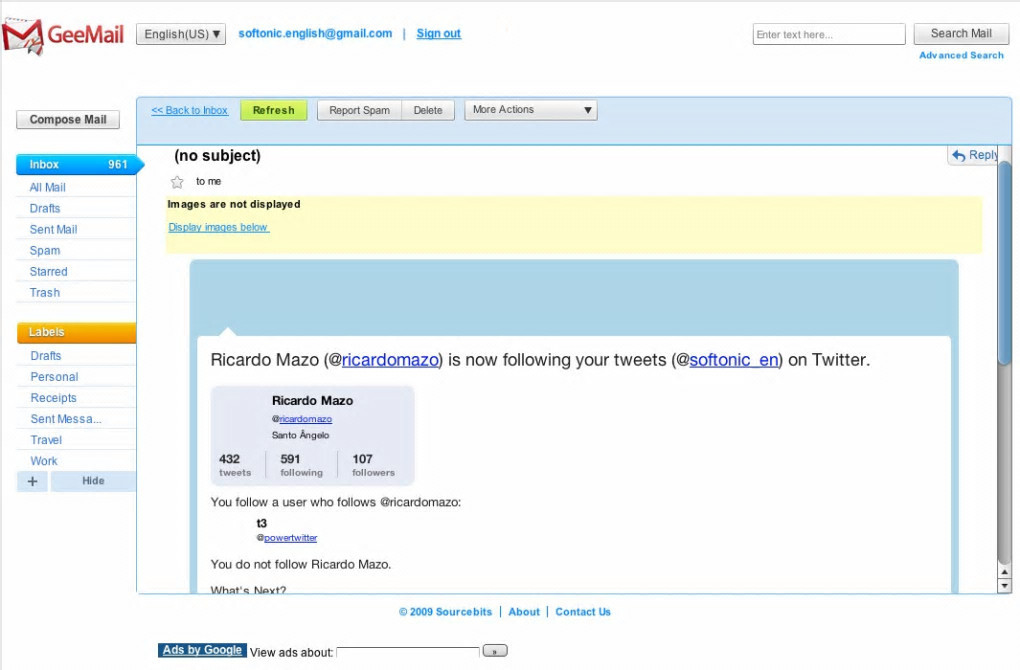Select the Travel label

(x=46, y=440)
